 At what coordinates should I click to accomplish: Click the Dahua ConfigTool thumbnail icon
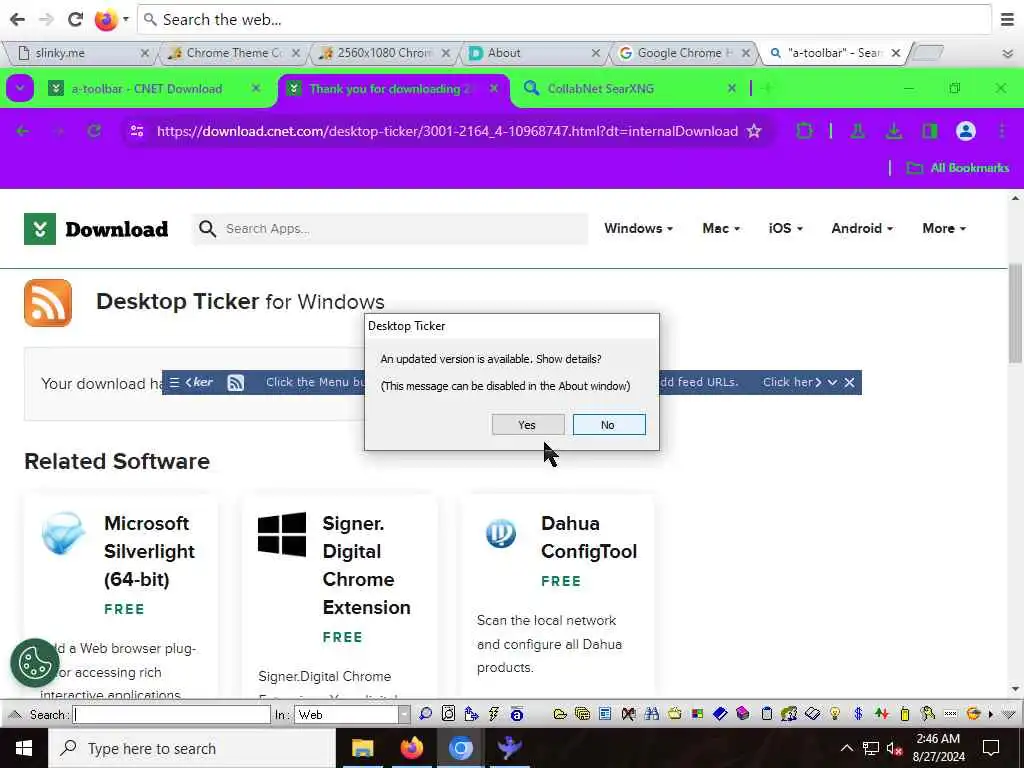[501, 534]
